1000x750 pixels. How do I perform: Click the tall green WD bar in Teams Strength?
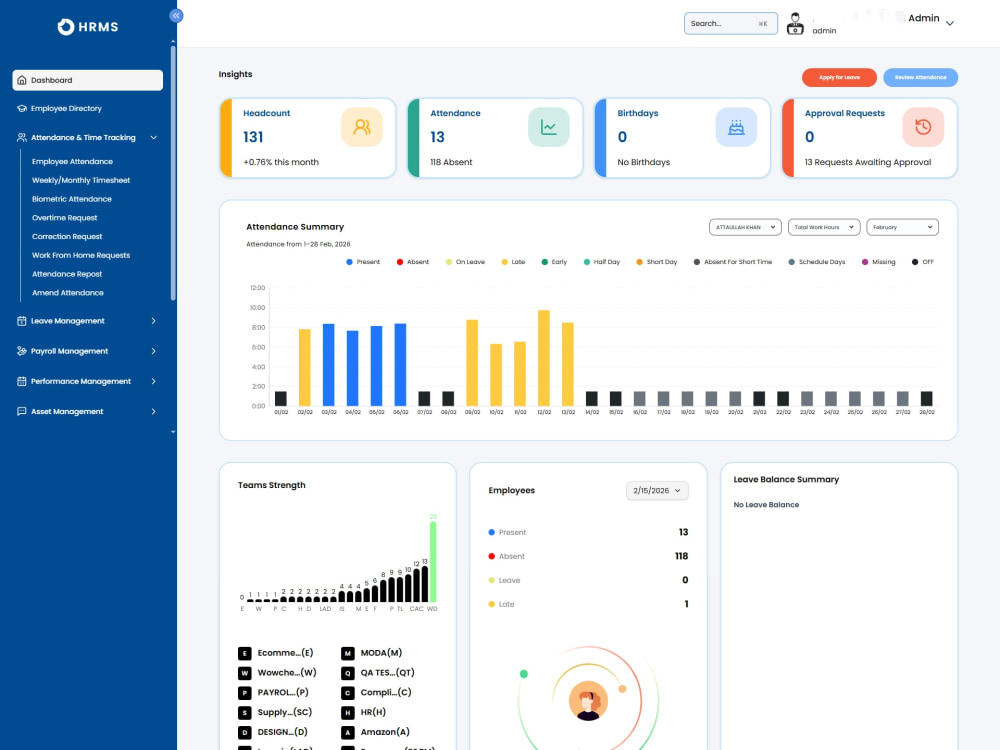433,562
